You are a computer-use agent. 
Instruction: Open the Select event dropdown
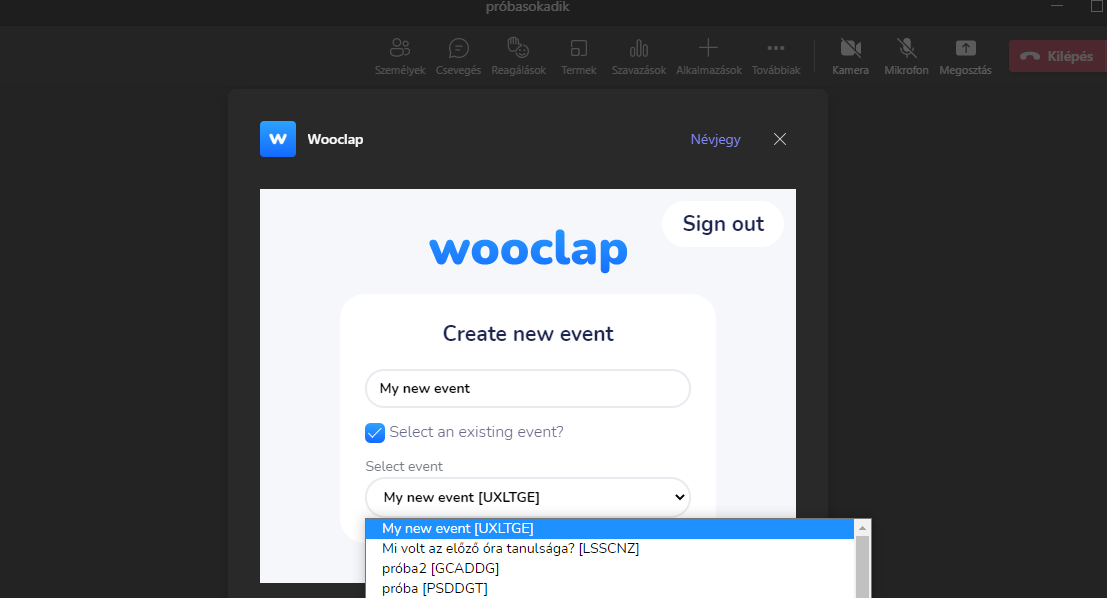[x=527, y=497]
